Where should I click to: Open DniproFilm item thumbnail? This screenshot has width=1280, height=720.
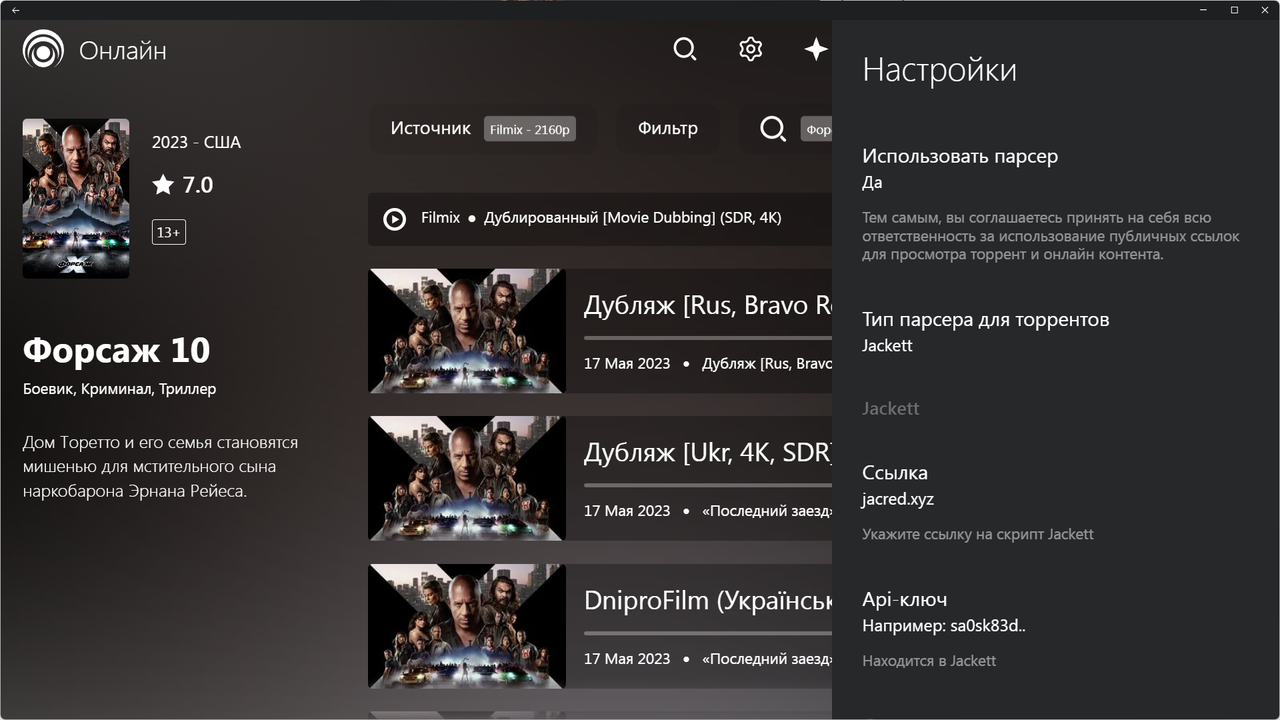[467, 626]
